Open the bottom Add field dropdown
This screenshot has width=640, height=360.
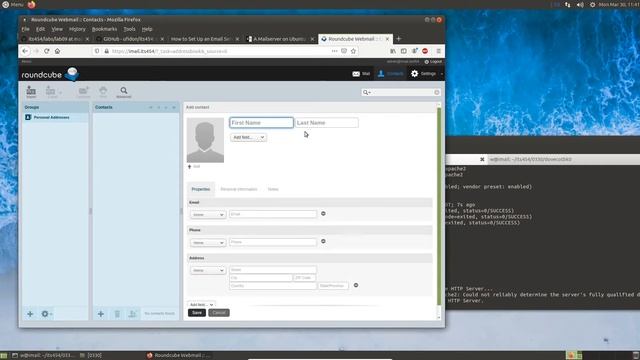pyautogui.click(x=202, y=305)
